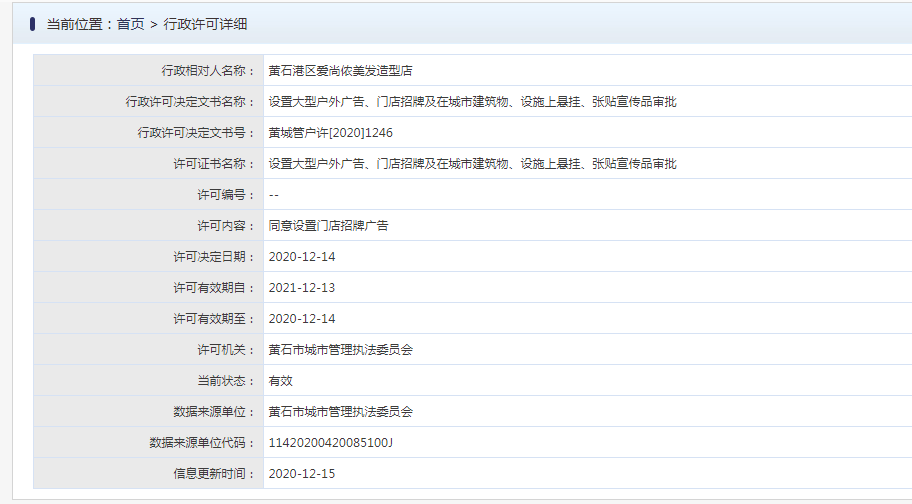The image size is (912, 504).
Task: Select the code 11420200420085100J
Action: [x=330, y=443]
